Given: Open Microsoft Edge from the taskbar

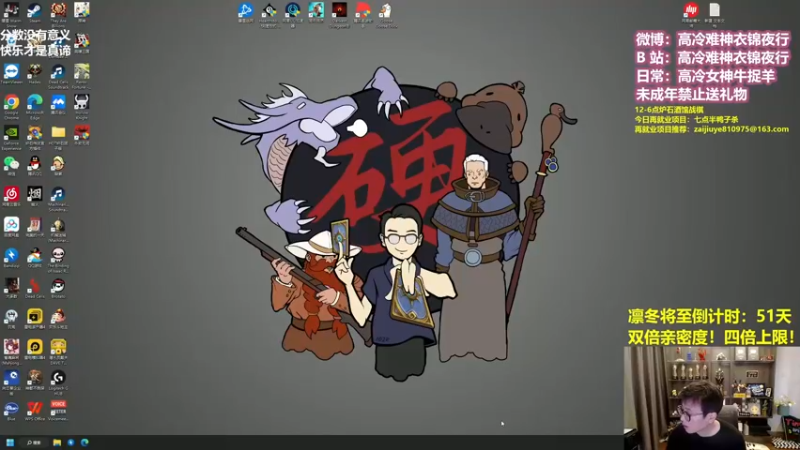Looking at the screenshot, I should (x=85, y=442).
